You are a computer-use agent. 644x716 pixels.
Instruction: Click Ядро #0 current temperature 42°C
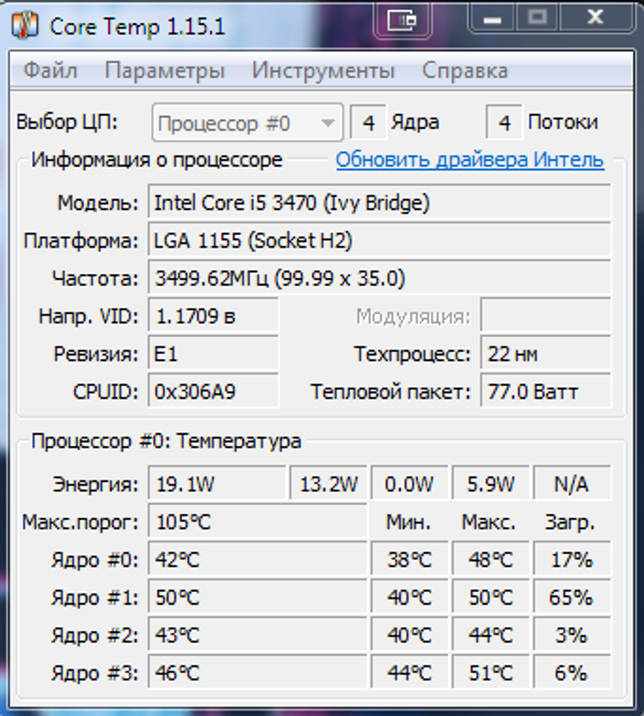tap(257, 559)
